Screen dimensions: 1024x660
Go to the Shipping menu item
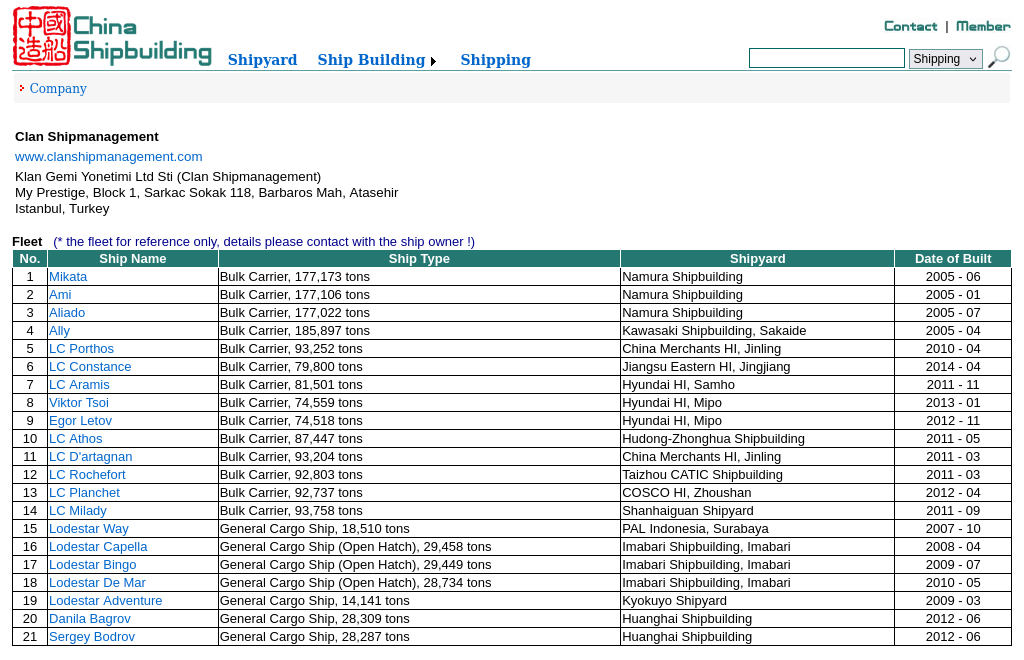[495, 60]
